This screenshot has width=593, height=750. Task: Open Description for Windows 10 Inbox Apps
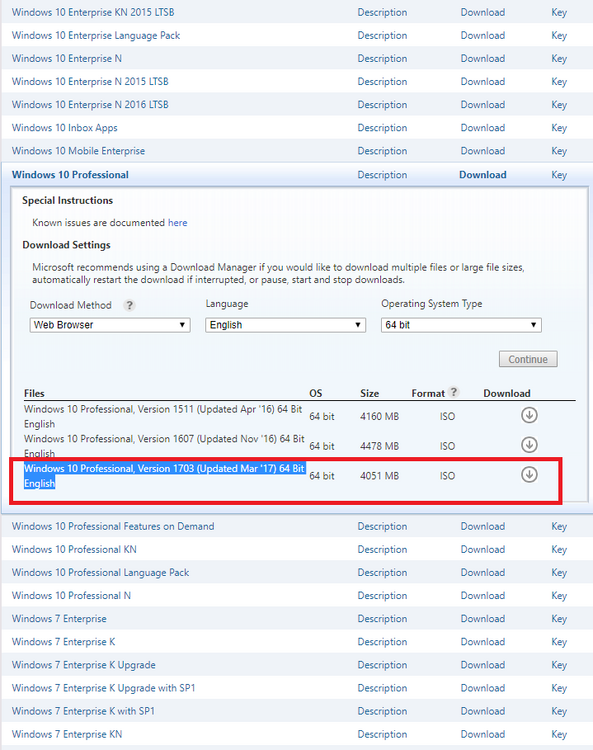(x=382, y=128)
